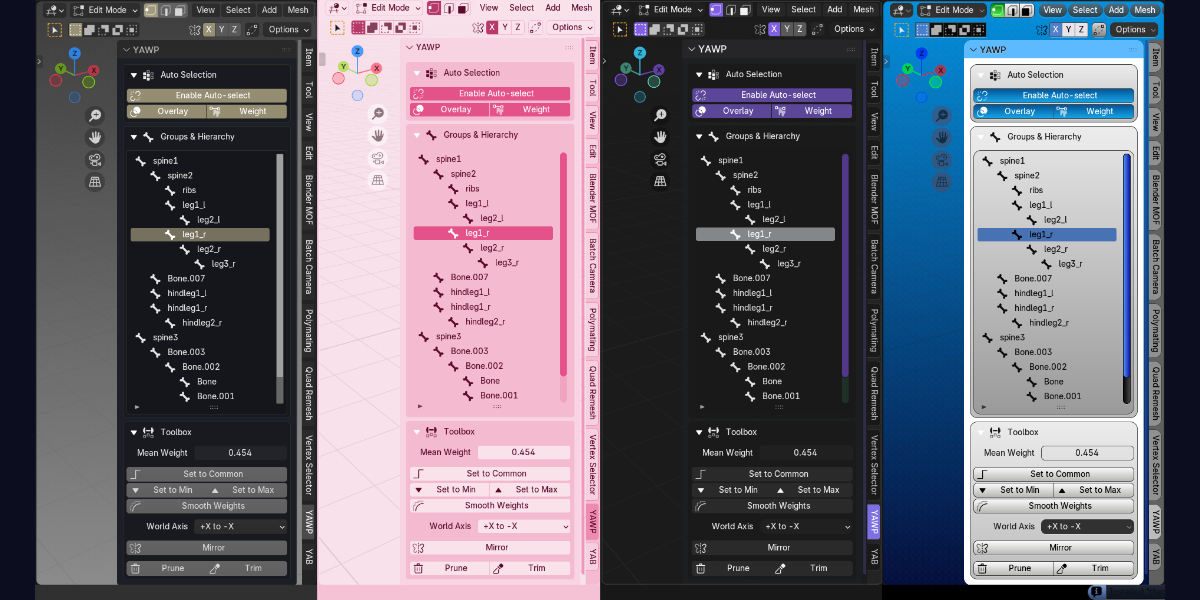Image resolution: width=1200 pixels, height=600 pixels.
Task: Open the Edit Mode dropdown in the pink header
Action: [x=388, y=8]
